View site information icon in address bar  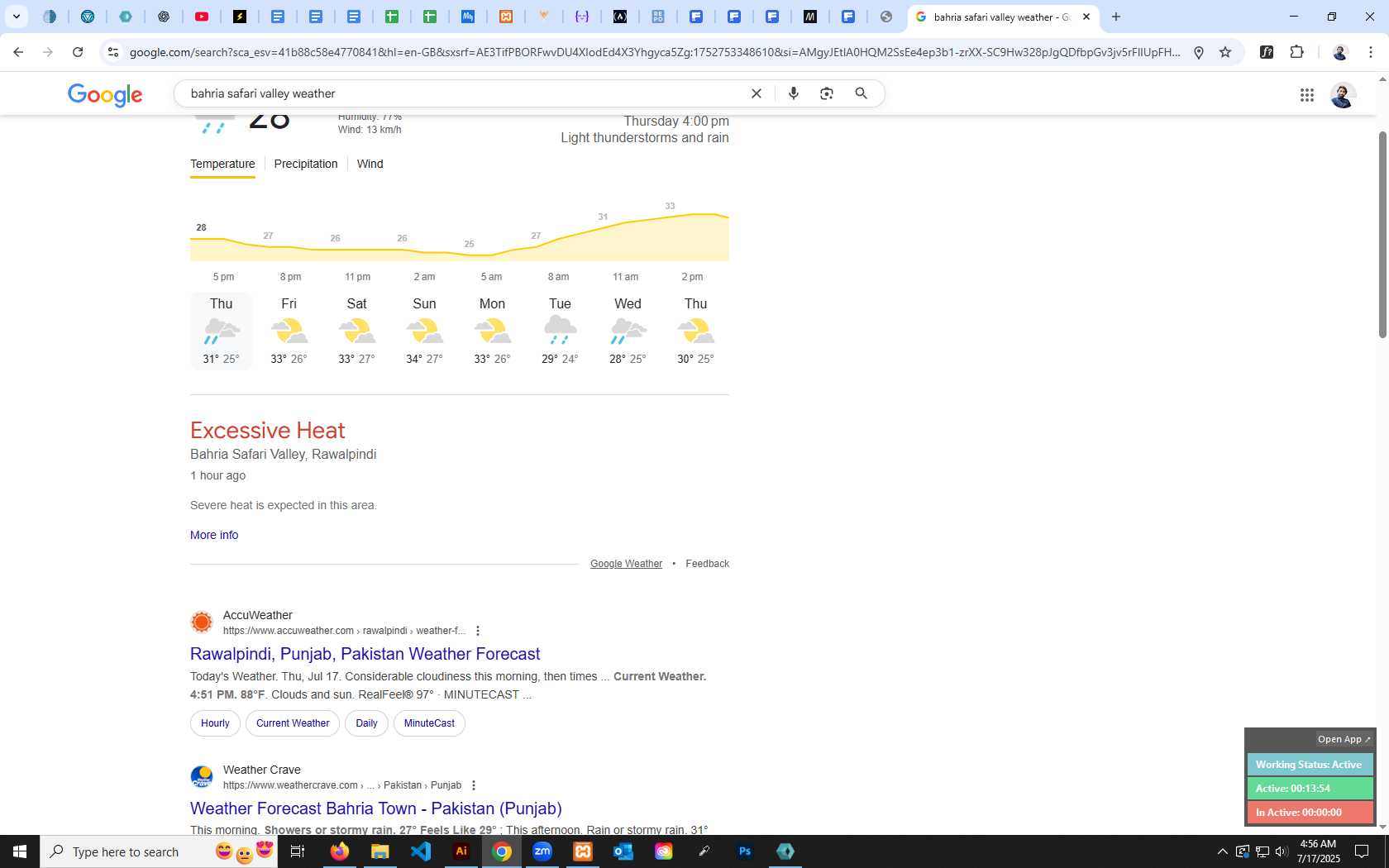(113, 52)
